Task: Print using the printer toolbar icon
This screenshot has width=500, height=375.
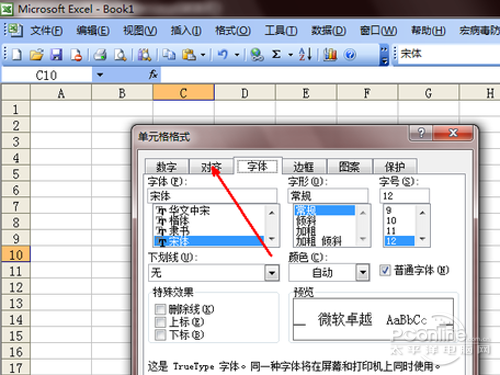Action: point(100,54)
